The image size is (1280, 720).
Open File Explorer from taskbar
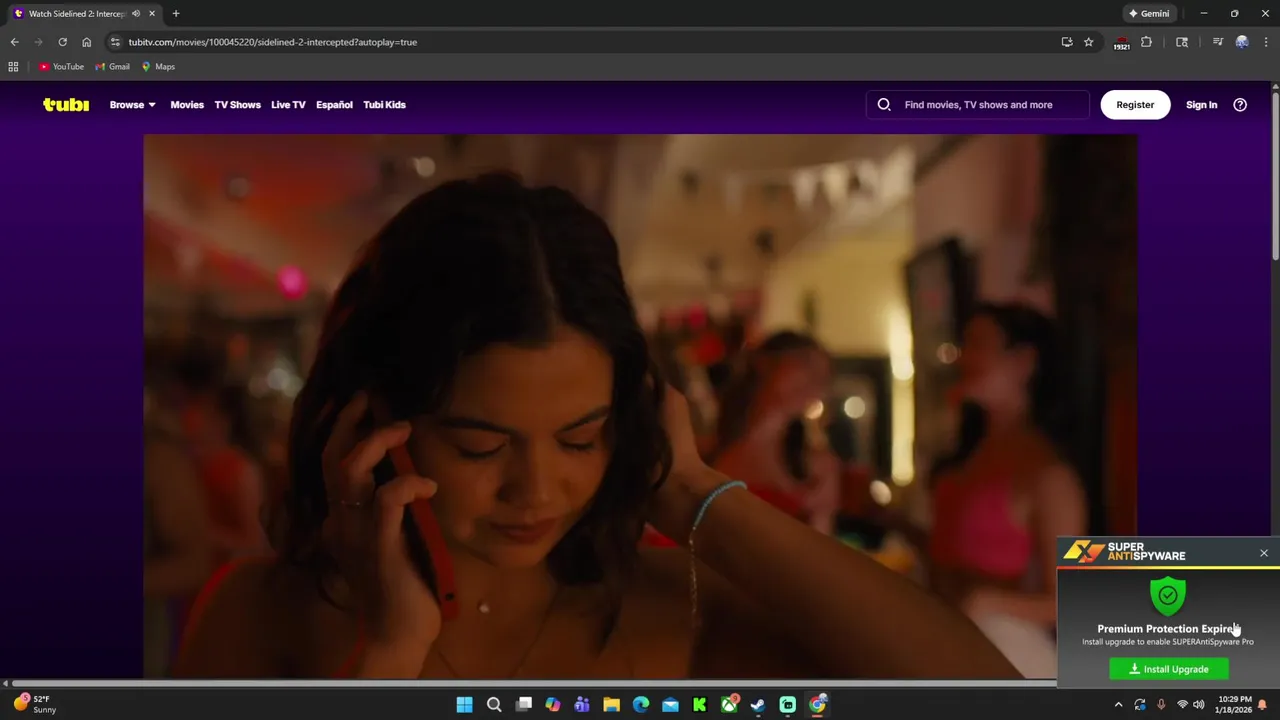(611, 705)
